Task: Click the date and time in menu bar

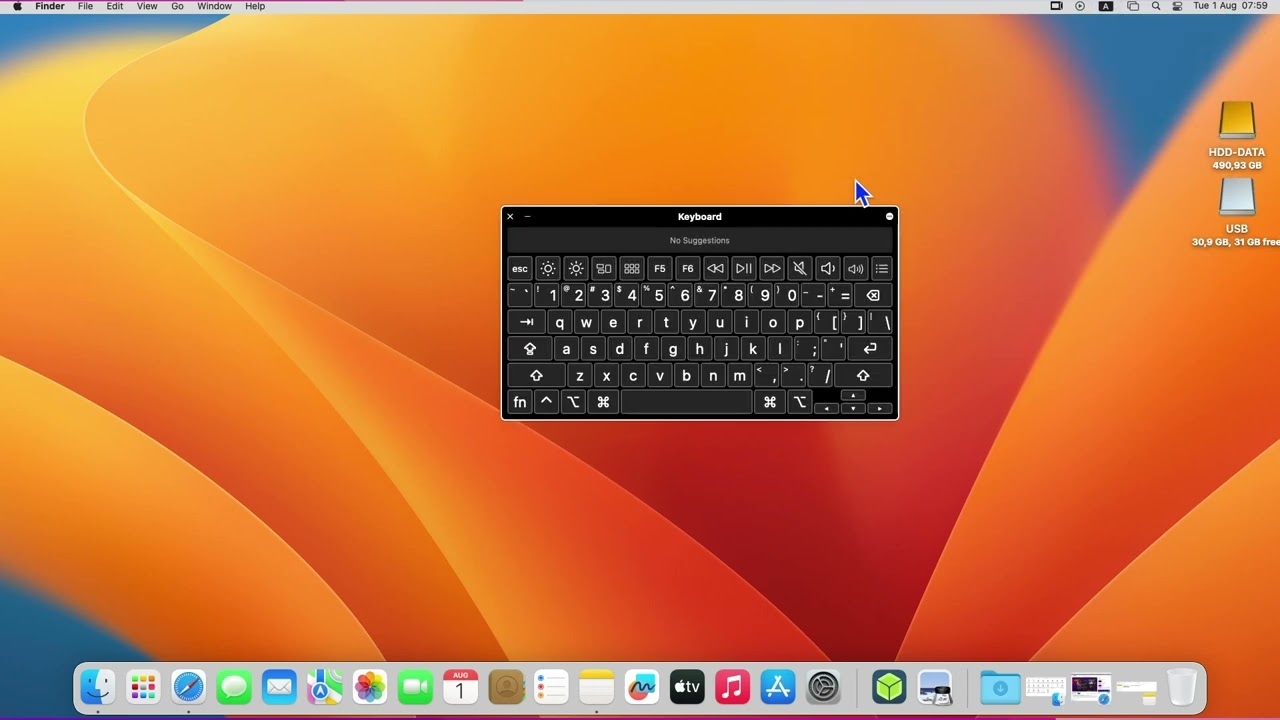Action: (1229, 6)
